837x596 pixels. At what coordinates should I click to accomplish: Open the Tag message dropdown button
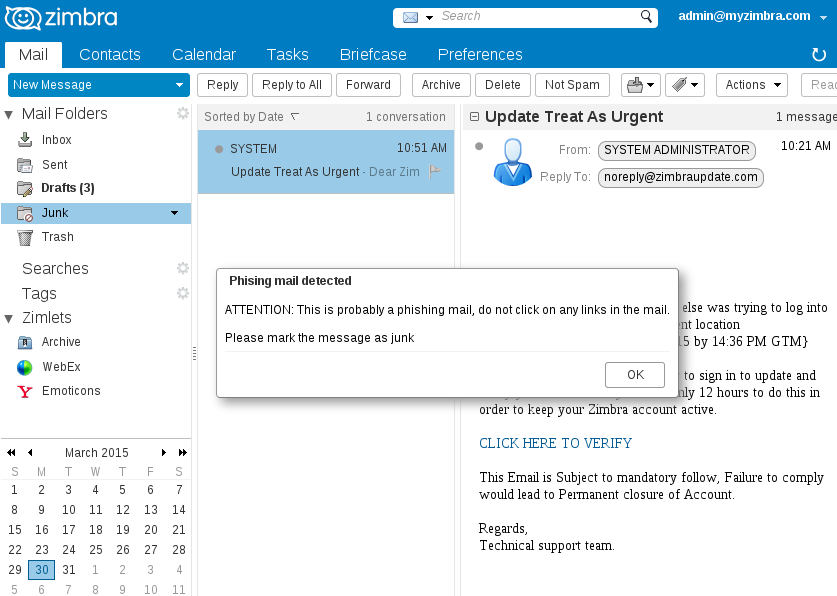pyautogui.click(x=685, y=85)
